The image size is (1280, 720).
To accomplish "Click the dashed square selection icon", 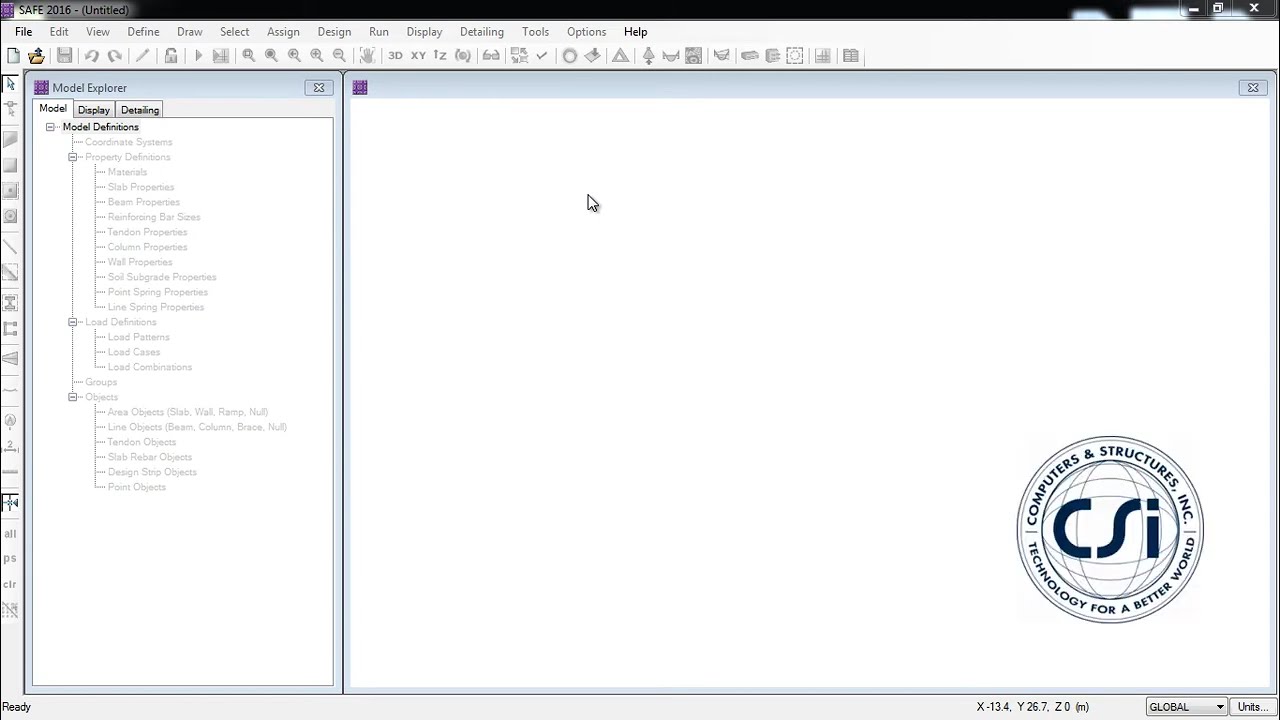I will [x=795, y=56].
